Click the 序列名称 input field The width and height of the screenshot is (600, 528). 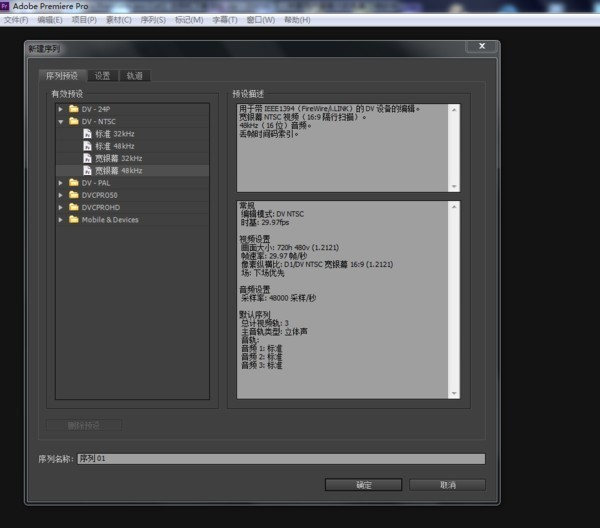tap(281, 458)
